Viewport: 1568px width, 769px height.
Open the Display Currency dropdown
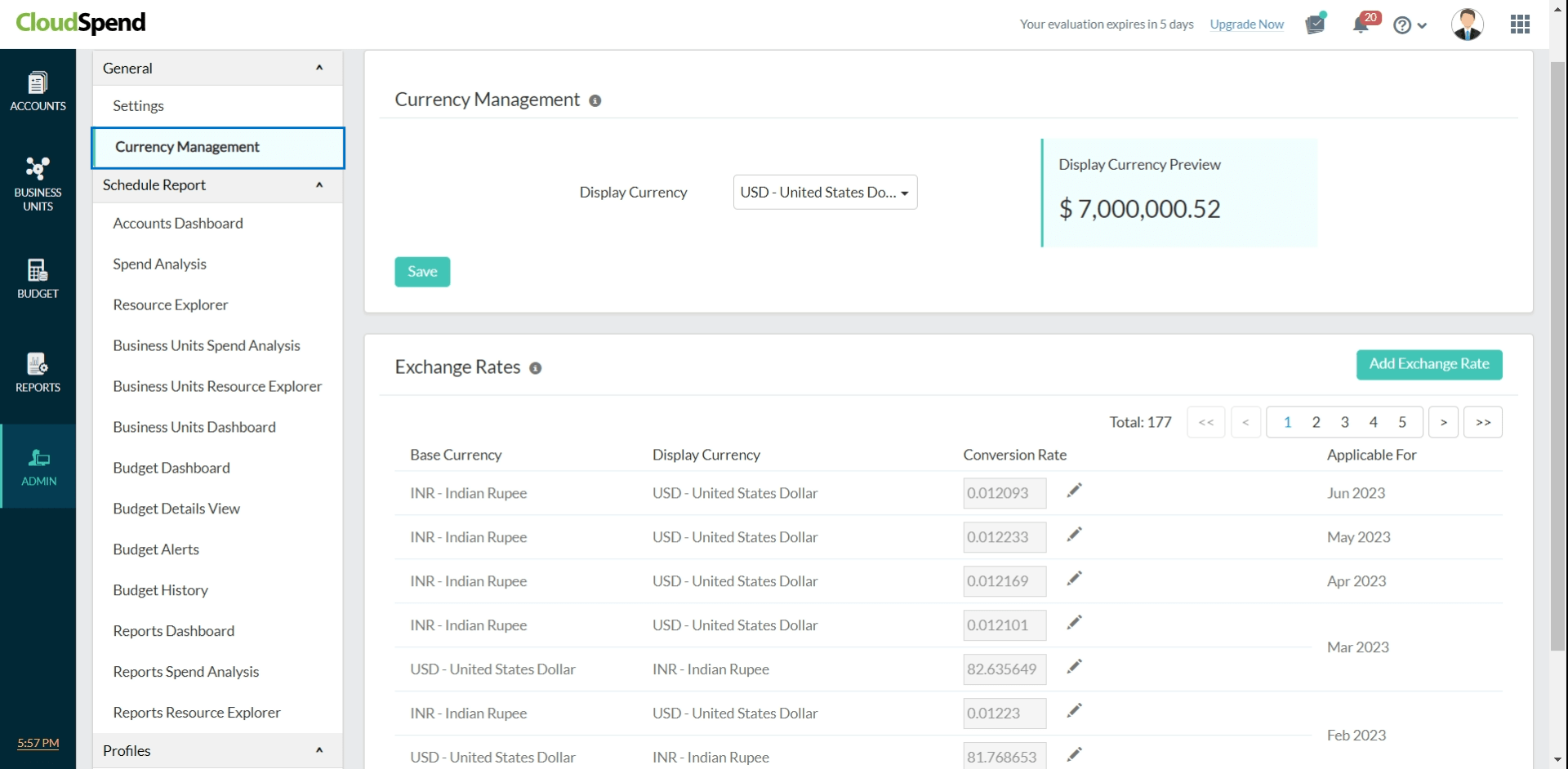coord(825,192)
